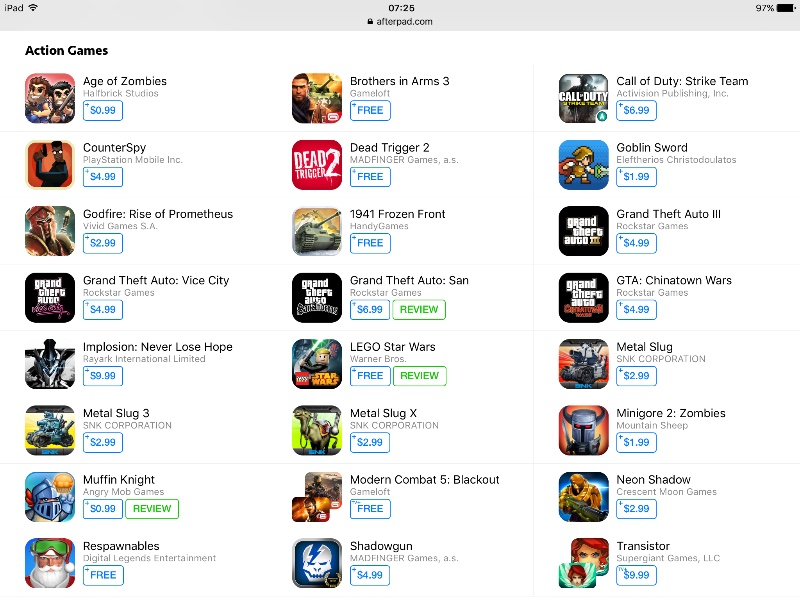Open the Transistor app icon
The height and width of the screenshot is (600, 800).
coord(584,563)
